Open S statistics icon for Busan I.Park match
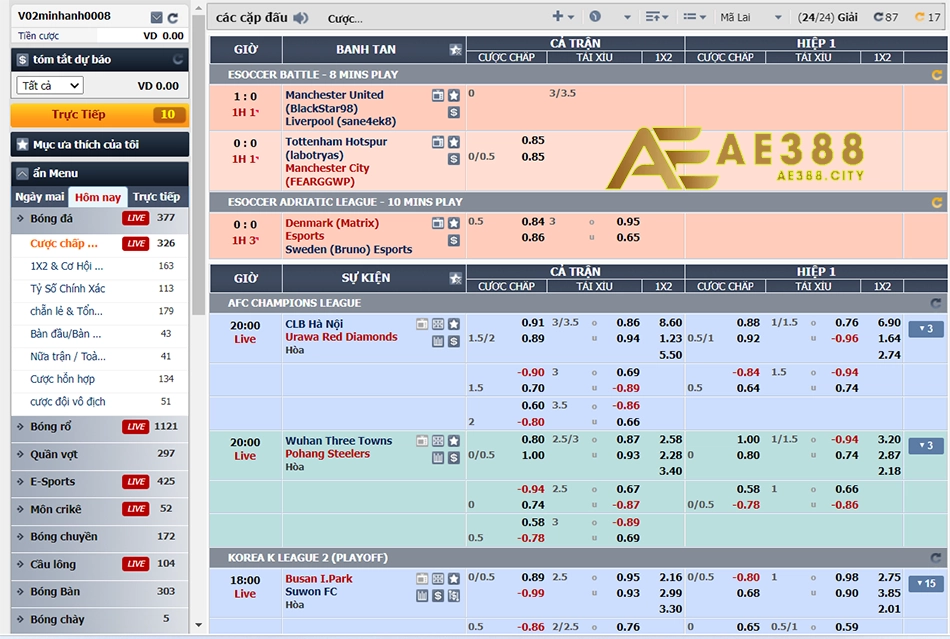The width and height of the screenshot is (950, 639). [x=438, y=596]
